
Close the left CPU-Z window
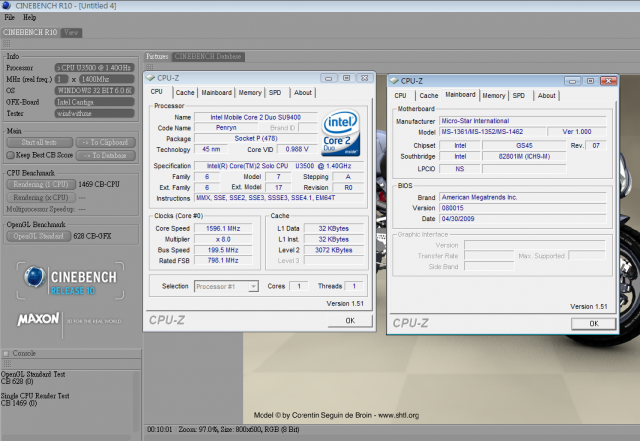tap(364, 78)
